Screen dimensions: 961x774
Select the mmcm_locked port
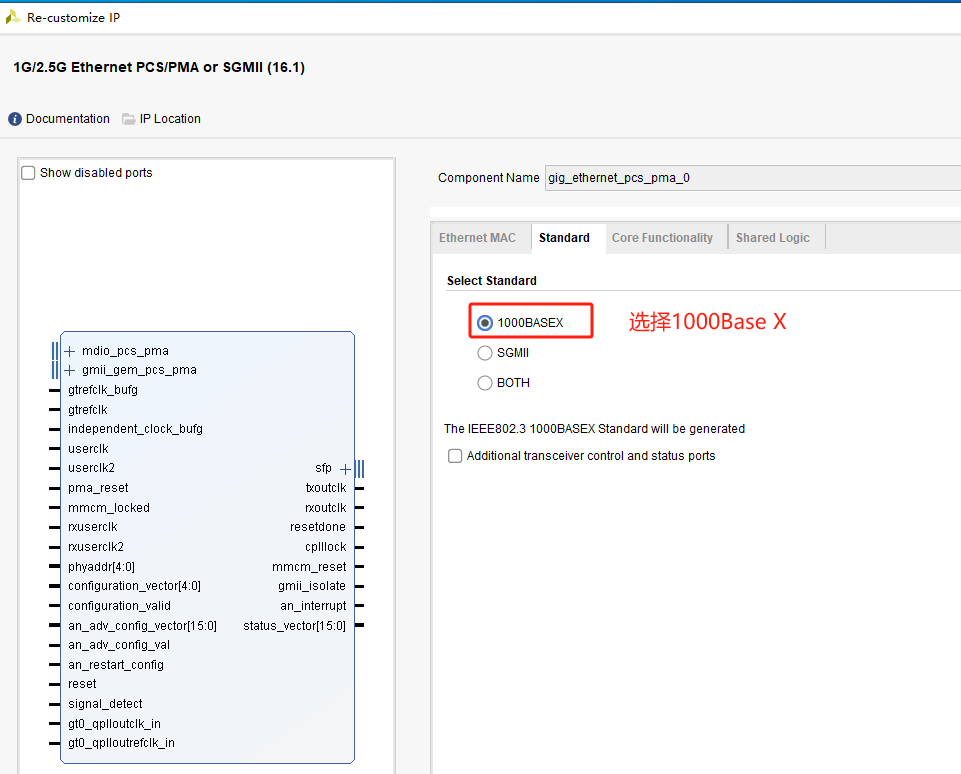tap(109, 507)
